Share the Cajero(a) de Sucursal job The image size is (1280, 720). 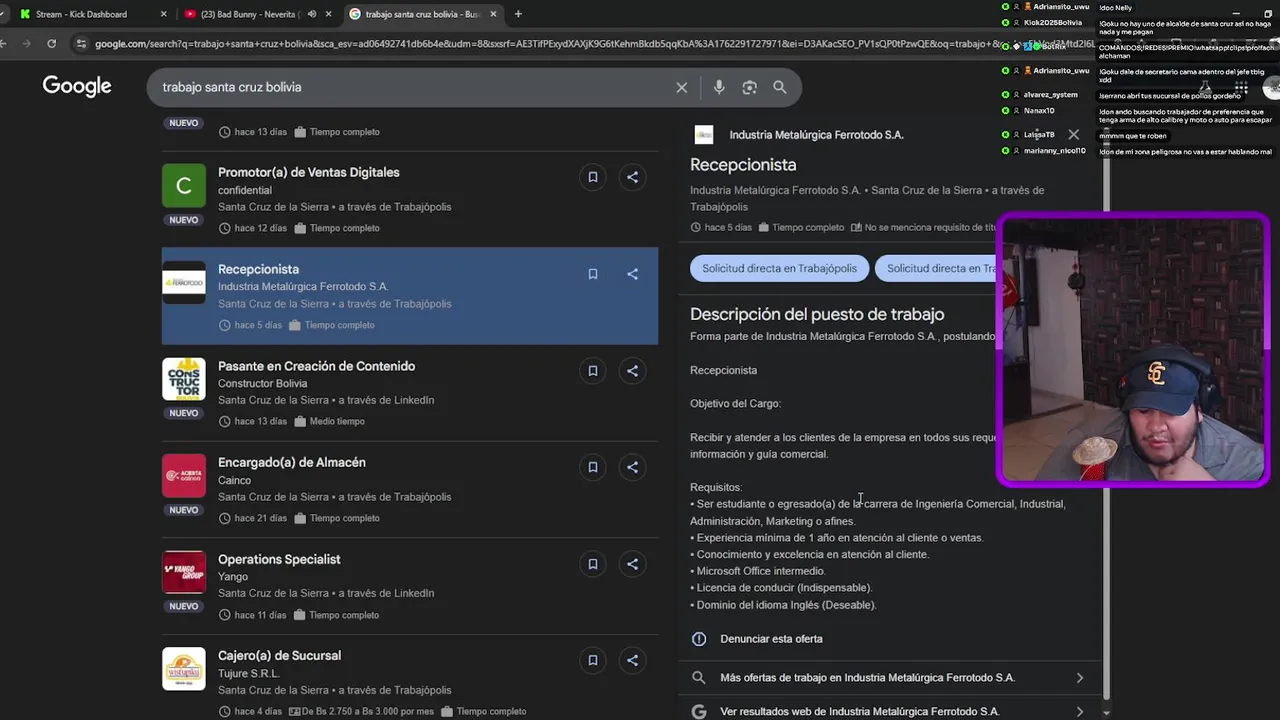point(633,660)
